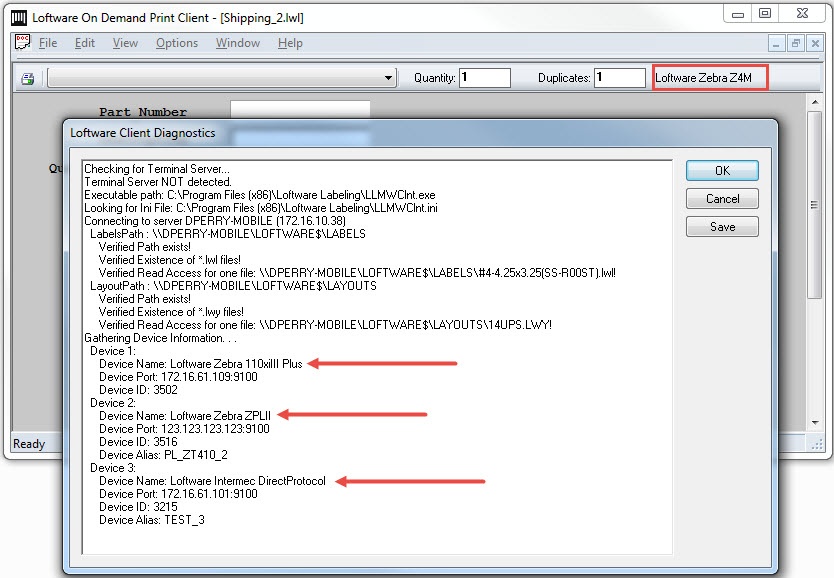
Task: Click the 'Device 1:' heading line
Action: pos(113,351)
